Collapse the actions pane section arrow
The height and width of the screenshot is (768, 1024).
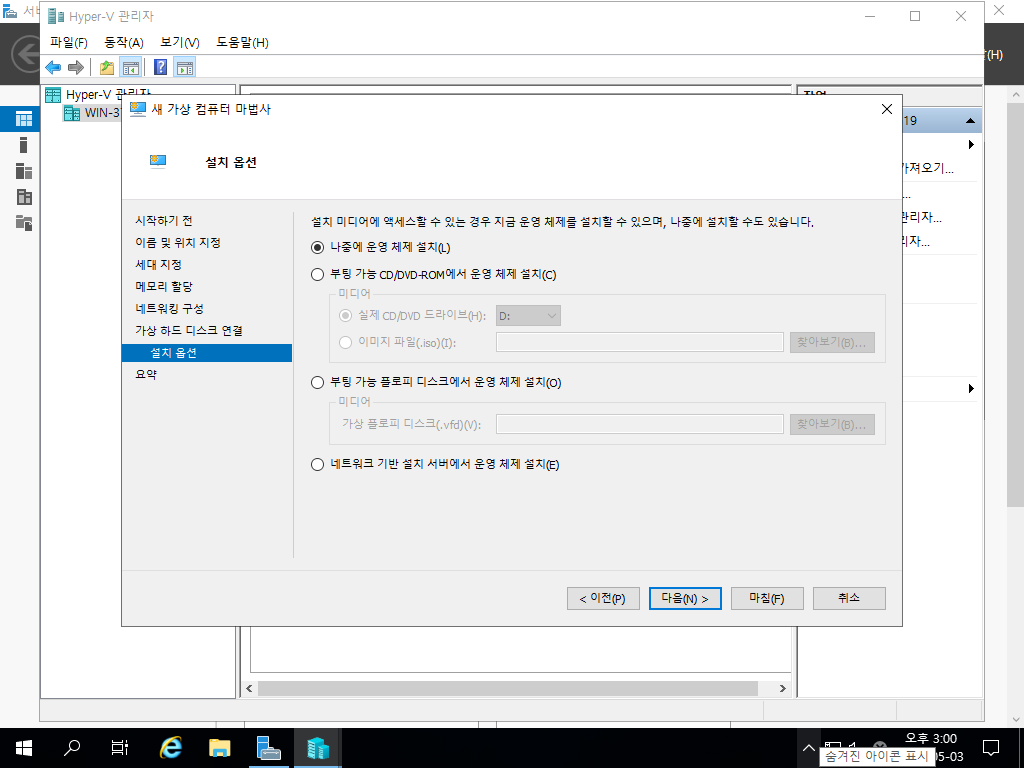point(970,121)
